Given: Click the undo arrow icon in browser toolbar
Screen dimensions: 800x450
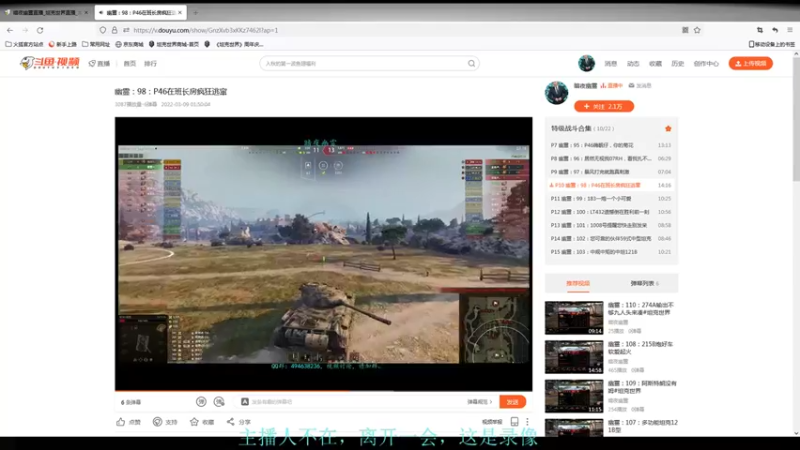Looking at the screenshot, I should 775,30.
